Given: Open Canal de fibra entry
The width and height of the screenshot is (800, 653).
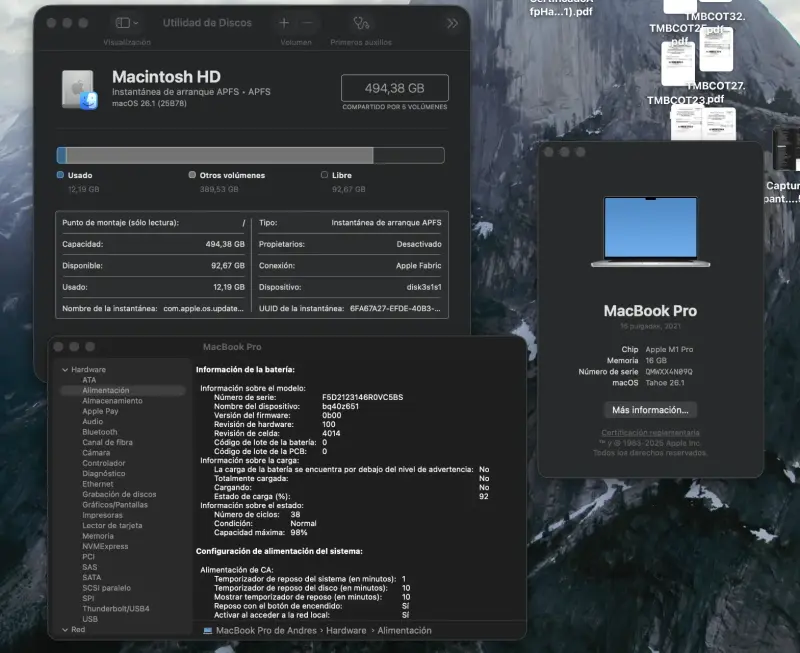Looking at the screenshot, I should tap(107, 442).
